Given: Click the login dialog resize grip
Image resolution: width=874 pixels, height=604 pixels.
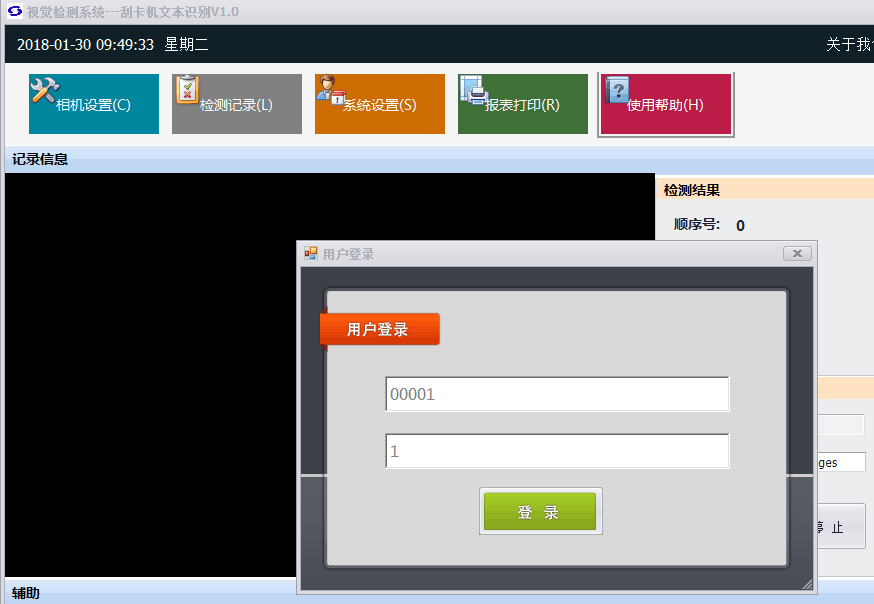Looking at the screenshot, I should (x=808, y=584).
